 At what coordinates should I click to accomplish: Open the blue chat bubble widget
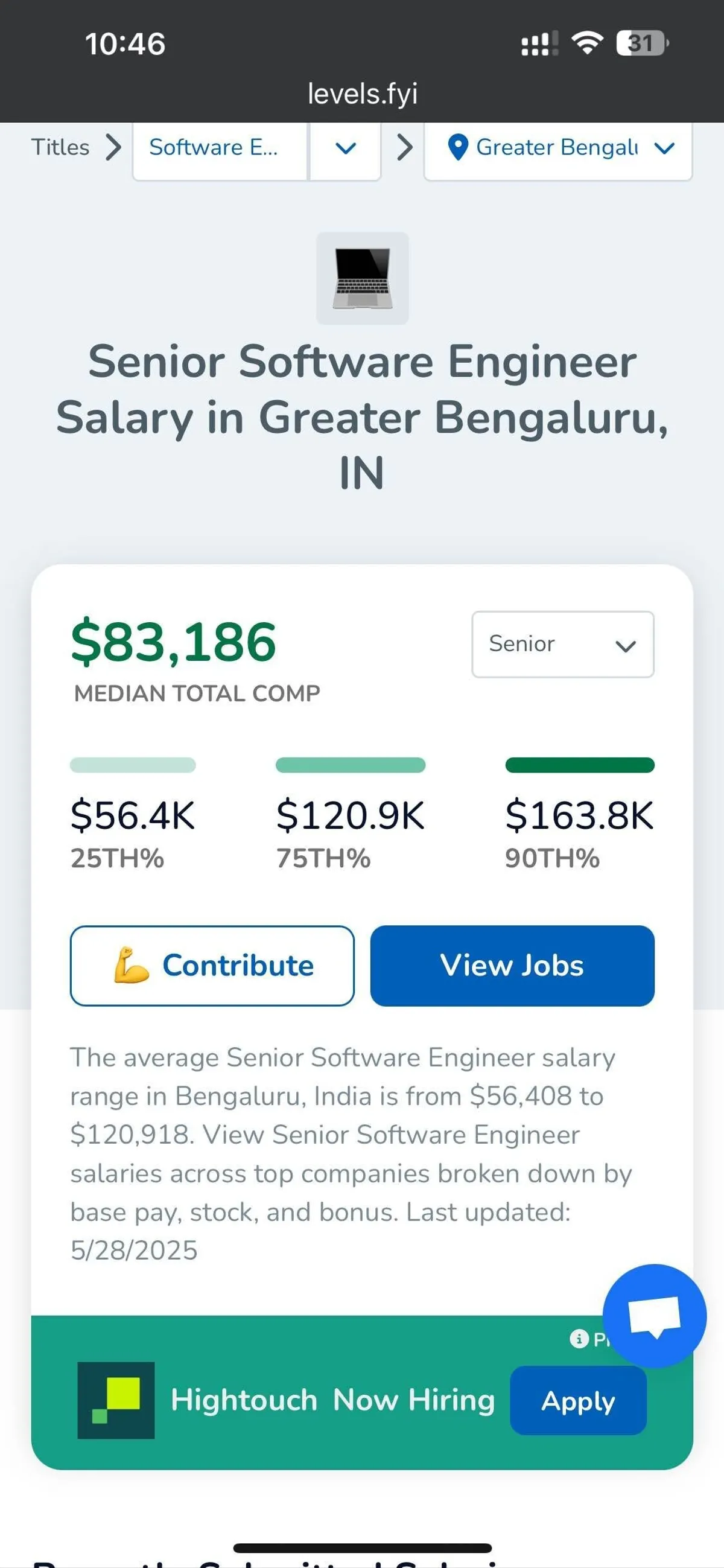tap(654, 1315)
